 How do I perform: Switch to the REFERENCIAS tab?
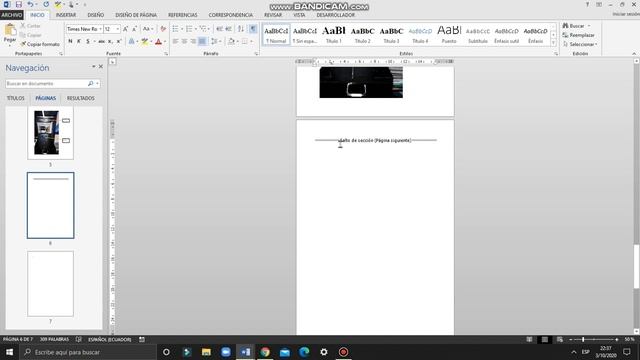tap(182, 15)
